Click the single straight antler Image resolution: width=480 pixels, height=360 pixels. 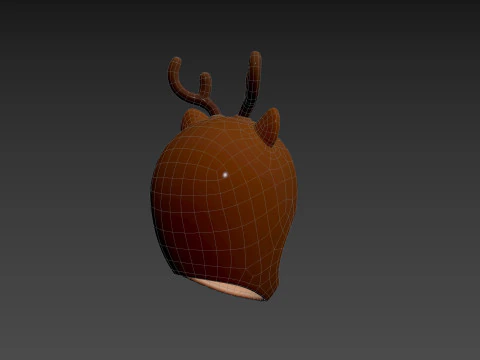click(252, 83)
